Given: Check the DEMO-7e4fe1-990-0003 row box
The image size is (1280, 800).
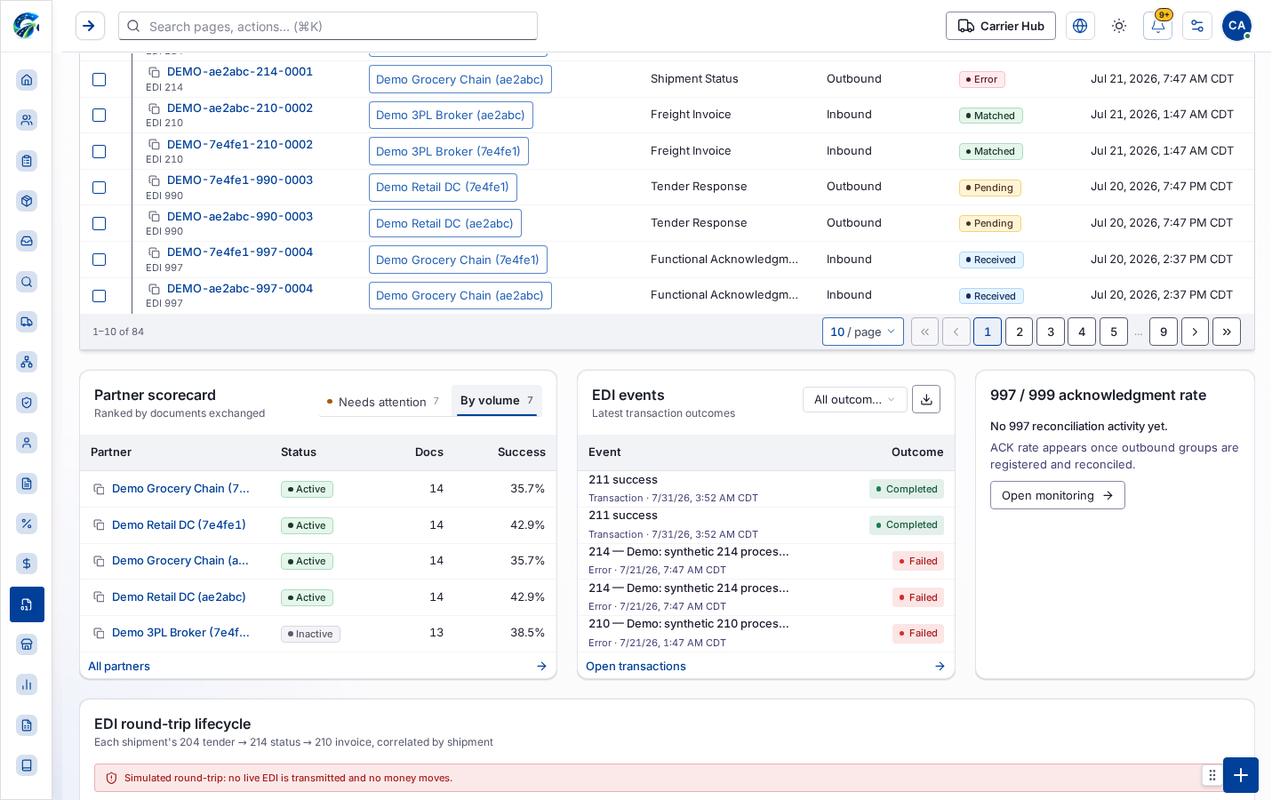Looking at the screenshot, I should [99, 187].
